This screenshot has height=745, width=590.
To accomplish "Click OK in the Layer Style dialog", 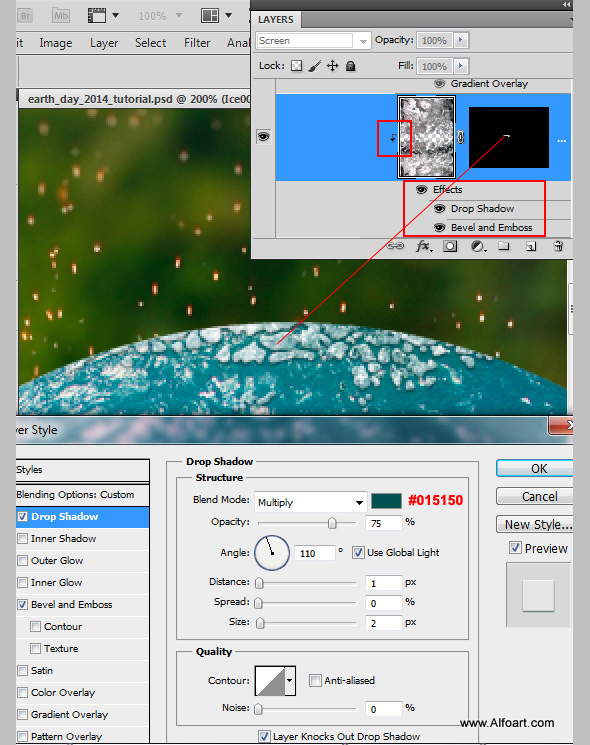I will tap(534, 468).
